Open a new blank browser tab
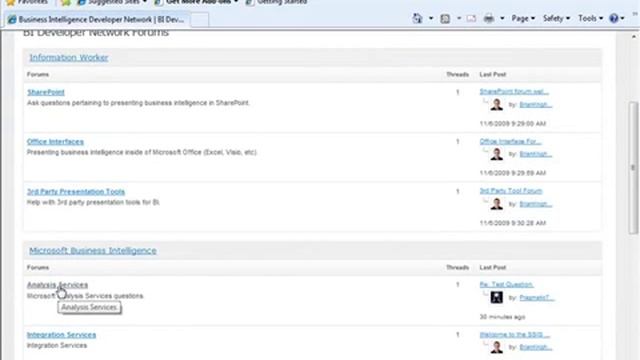 [200, 20]
